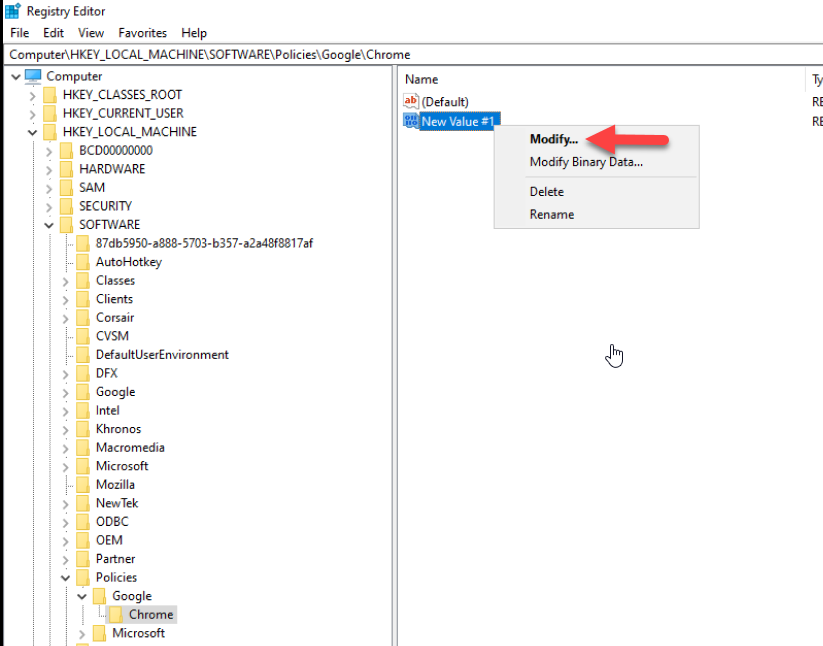Select the Microsoft key under SOFTWARE
Image resolution: width=823 pixels, height=646 pixels.
point(122,466)
